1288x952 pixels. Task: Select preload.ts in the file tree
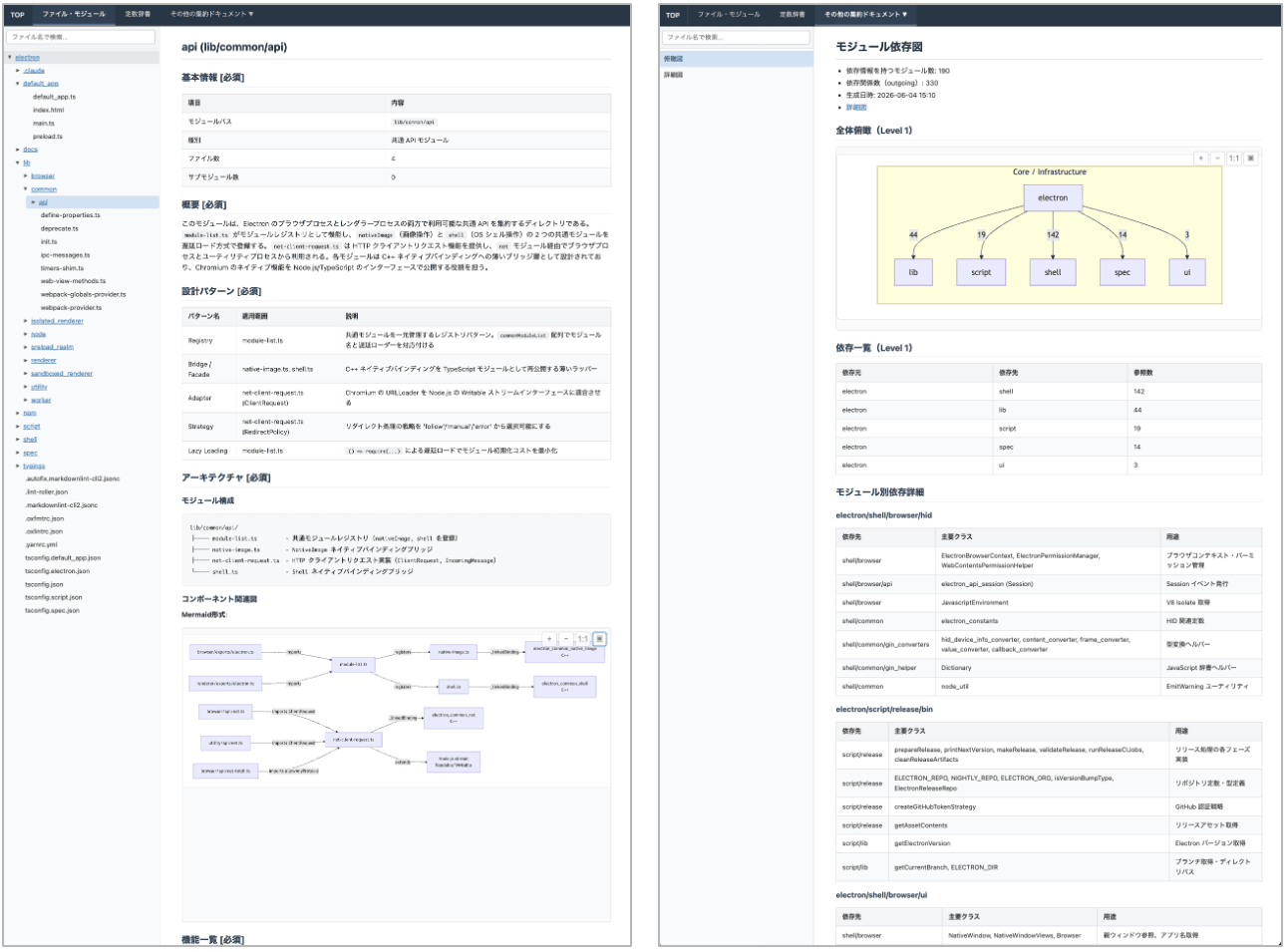point(48,137)
